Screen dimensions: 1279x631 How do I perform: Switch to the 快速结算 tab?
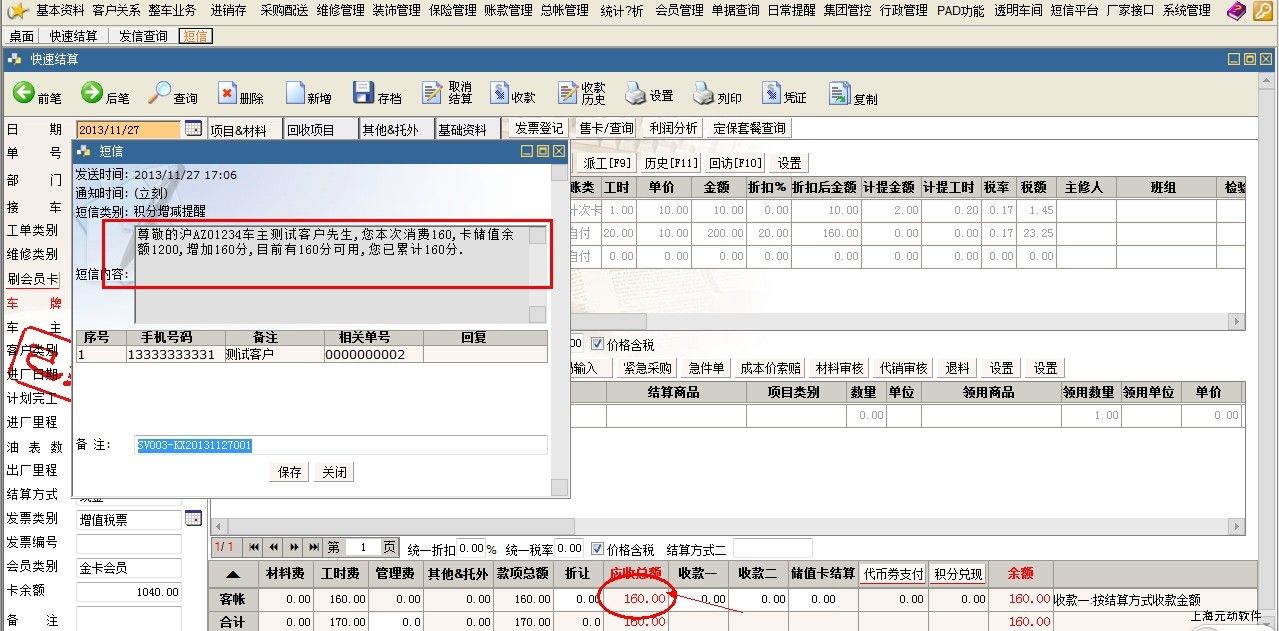pos(74,36)
